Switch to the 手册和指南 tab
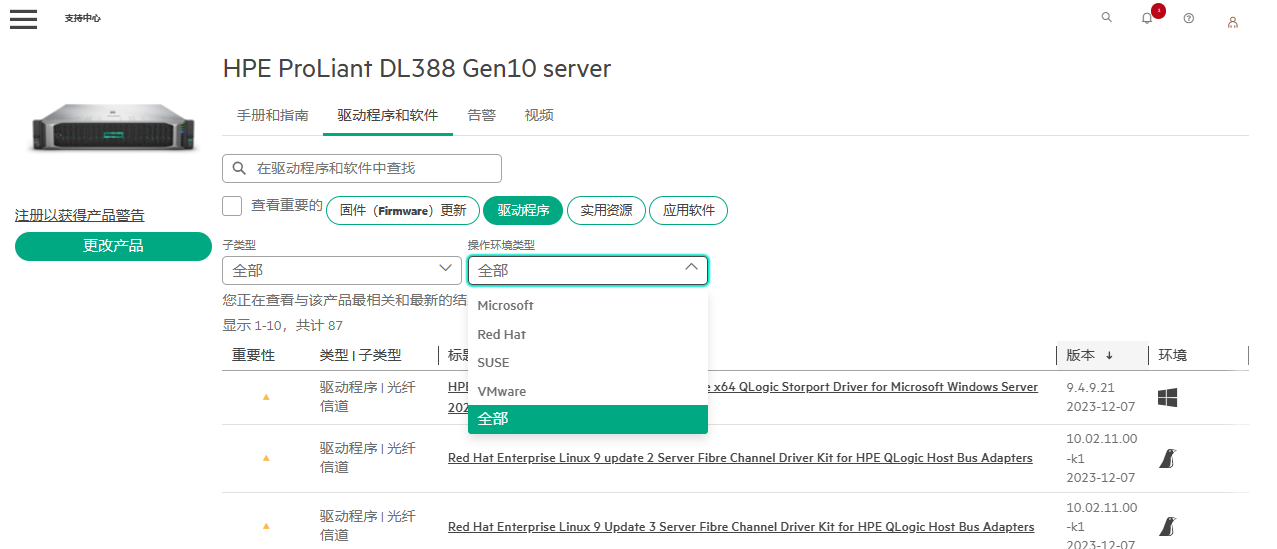The height and width of the screenshot is (549, 1277). [x=272, y=115]
